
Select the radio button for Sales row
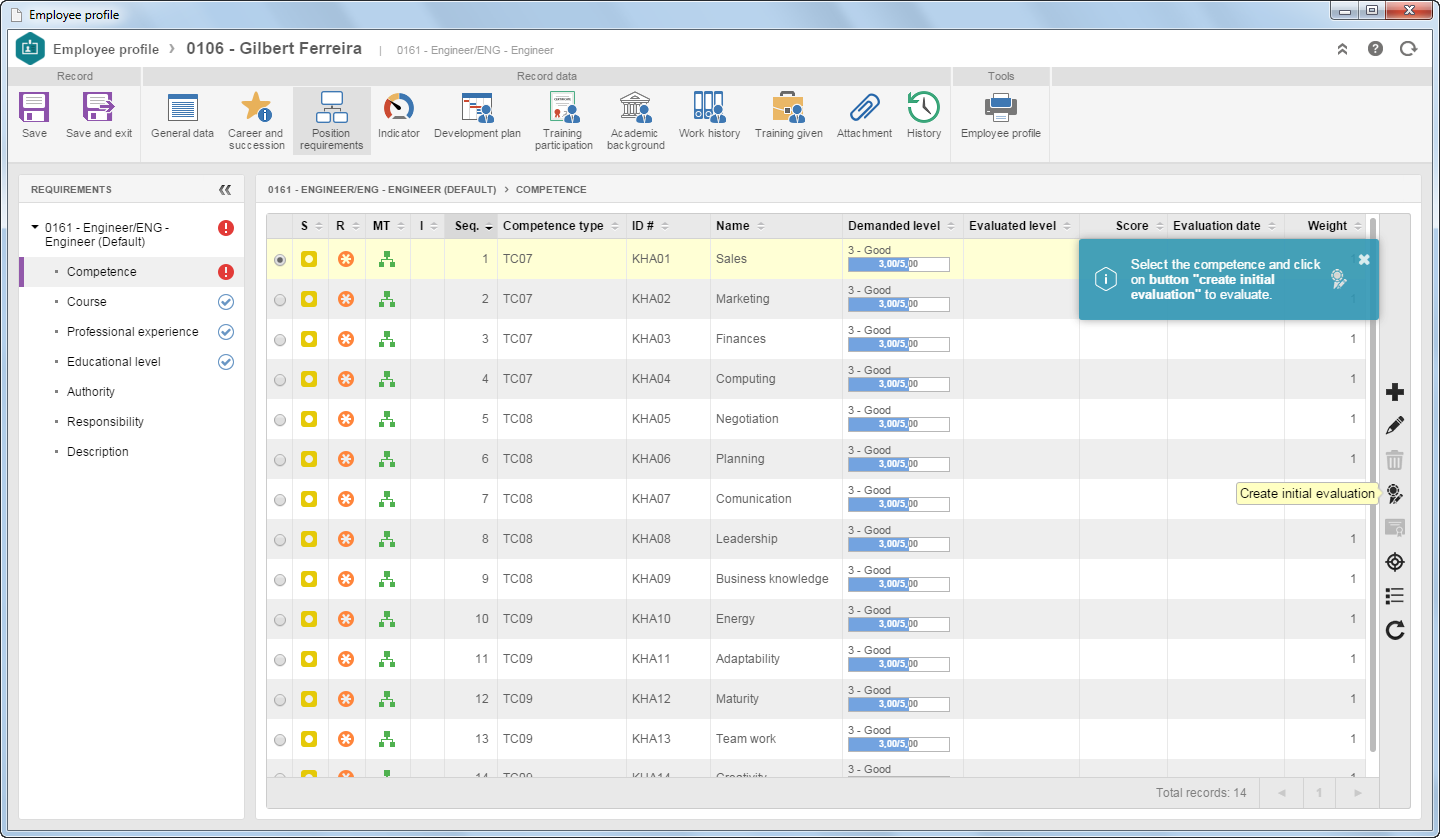[x=280, y=259]
